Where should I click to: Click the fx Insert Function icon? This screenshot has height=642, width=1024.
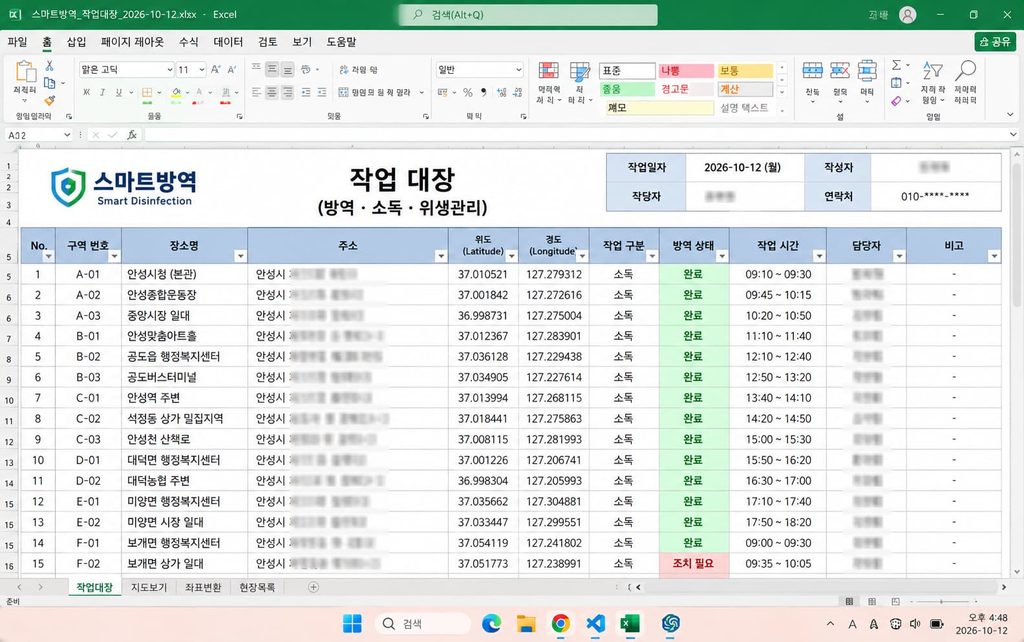pos(132,135)
